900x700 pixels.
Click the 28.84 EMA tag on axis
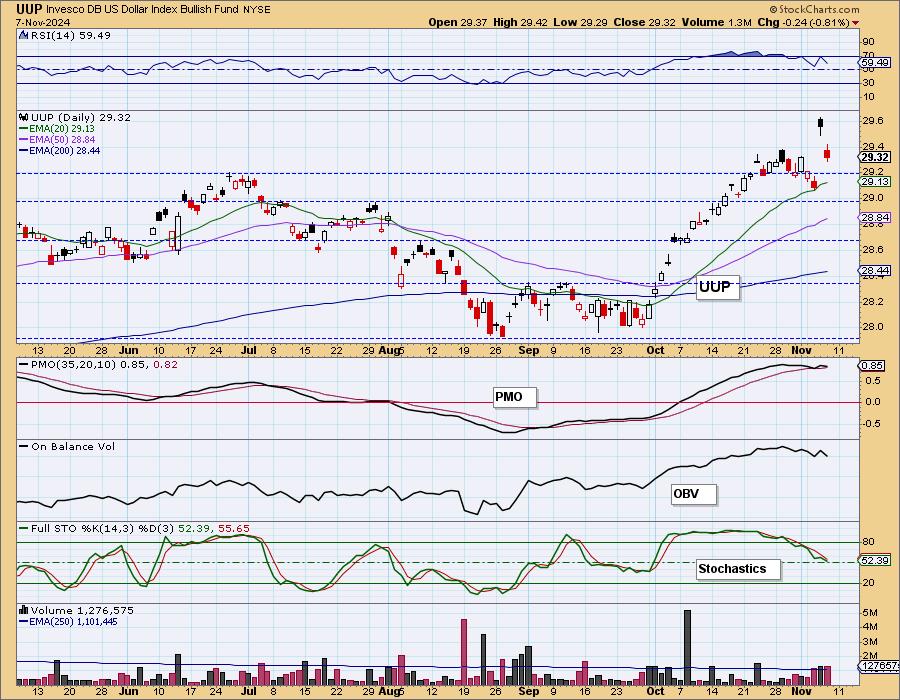(x=875, y=217)
